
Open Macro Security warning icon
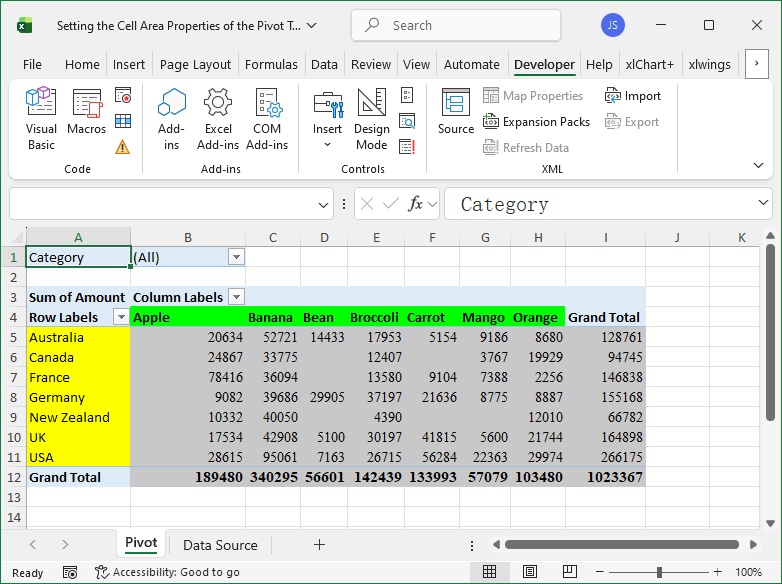pyautogui.click(x=123, y=147)
